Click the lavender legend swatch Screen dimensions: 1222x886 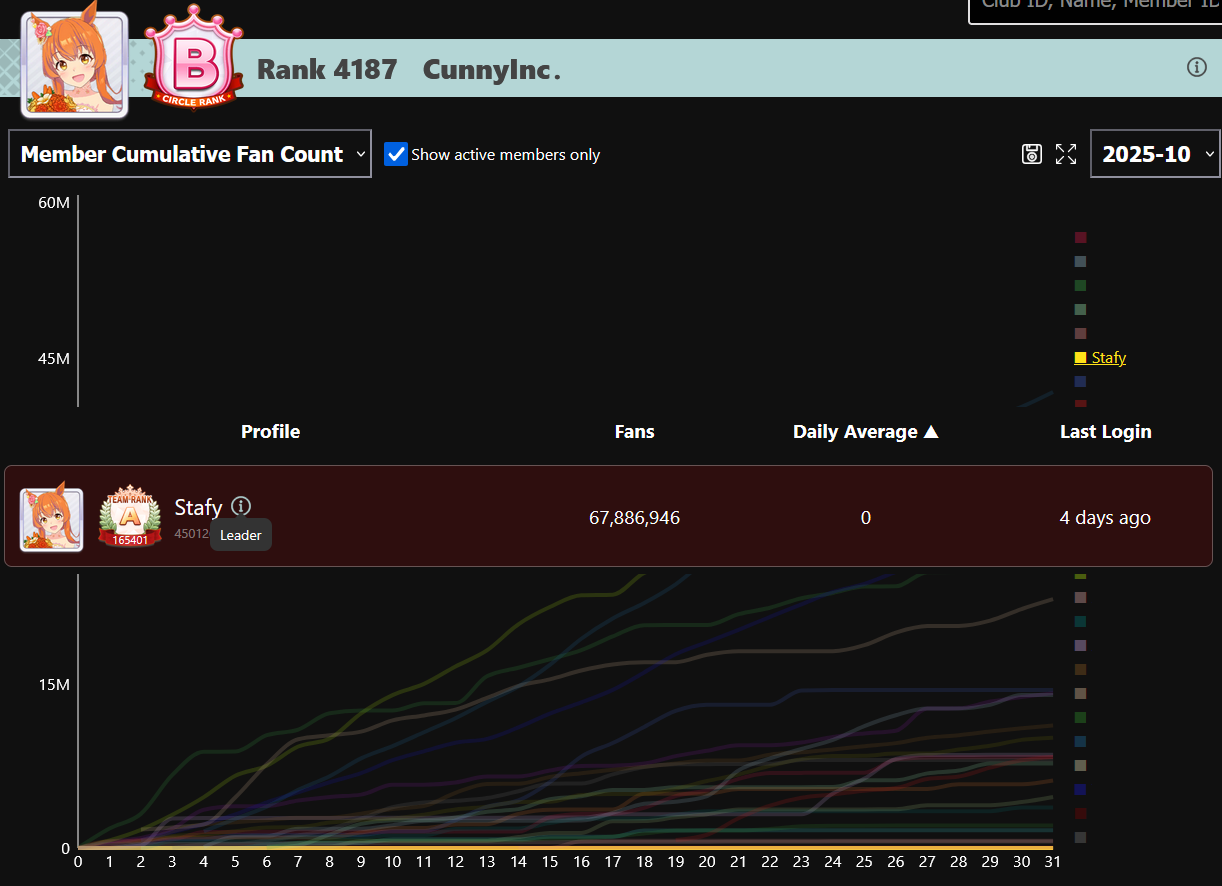click(1080, 646)
